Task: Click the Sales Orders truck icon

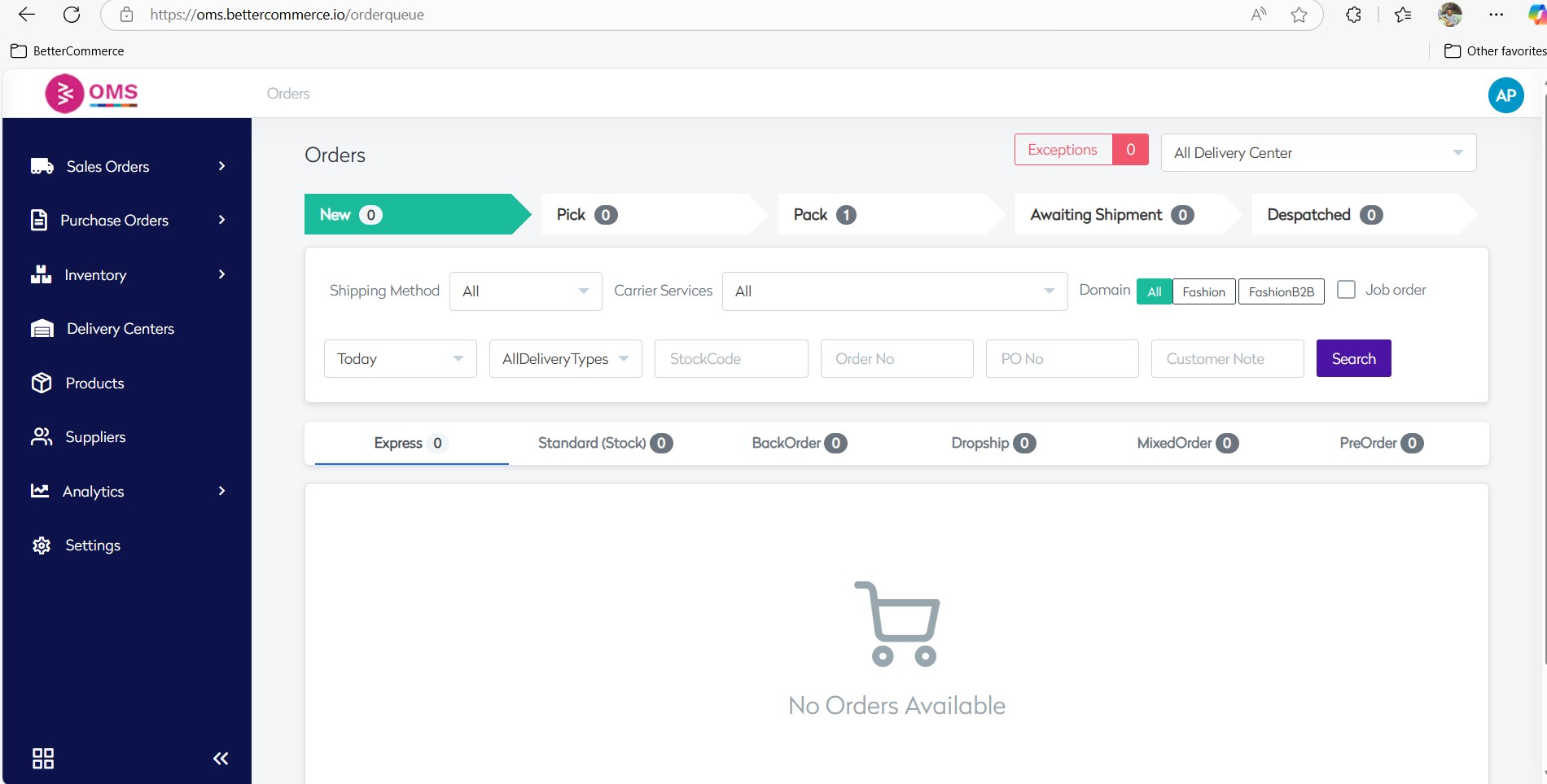Action: pos(42,166)
